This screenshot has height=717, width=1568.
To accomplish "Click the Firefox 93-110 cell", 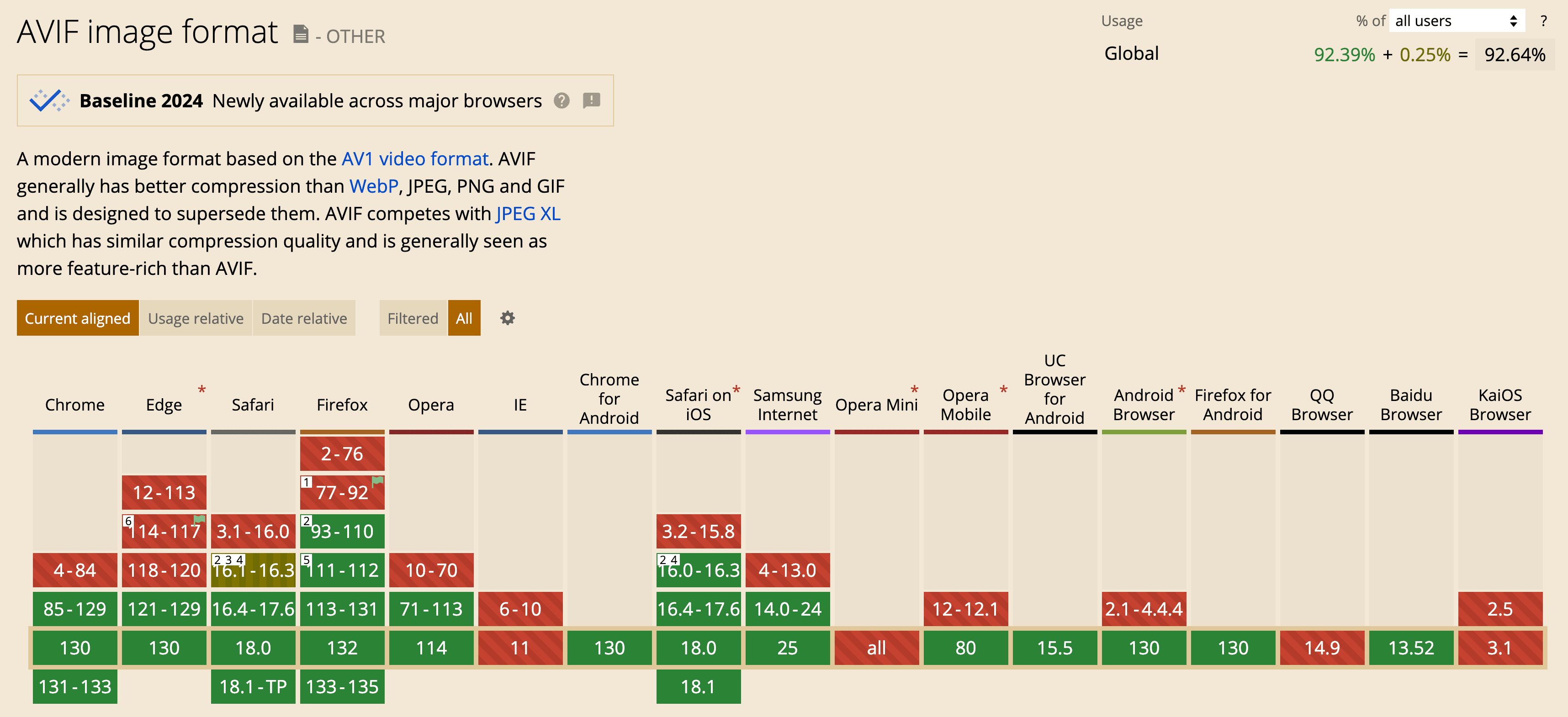I will coord(342,532).
